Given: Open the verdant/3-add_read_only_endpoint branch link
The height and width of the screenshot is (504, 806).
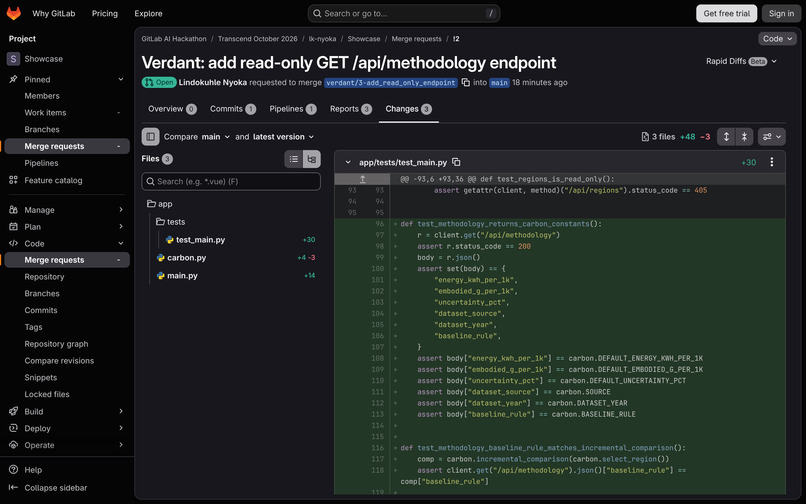Looking at the screenshot, I should 391,83.
